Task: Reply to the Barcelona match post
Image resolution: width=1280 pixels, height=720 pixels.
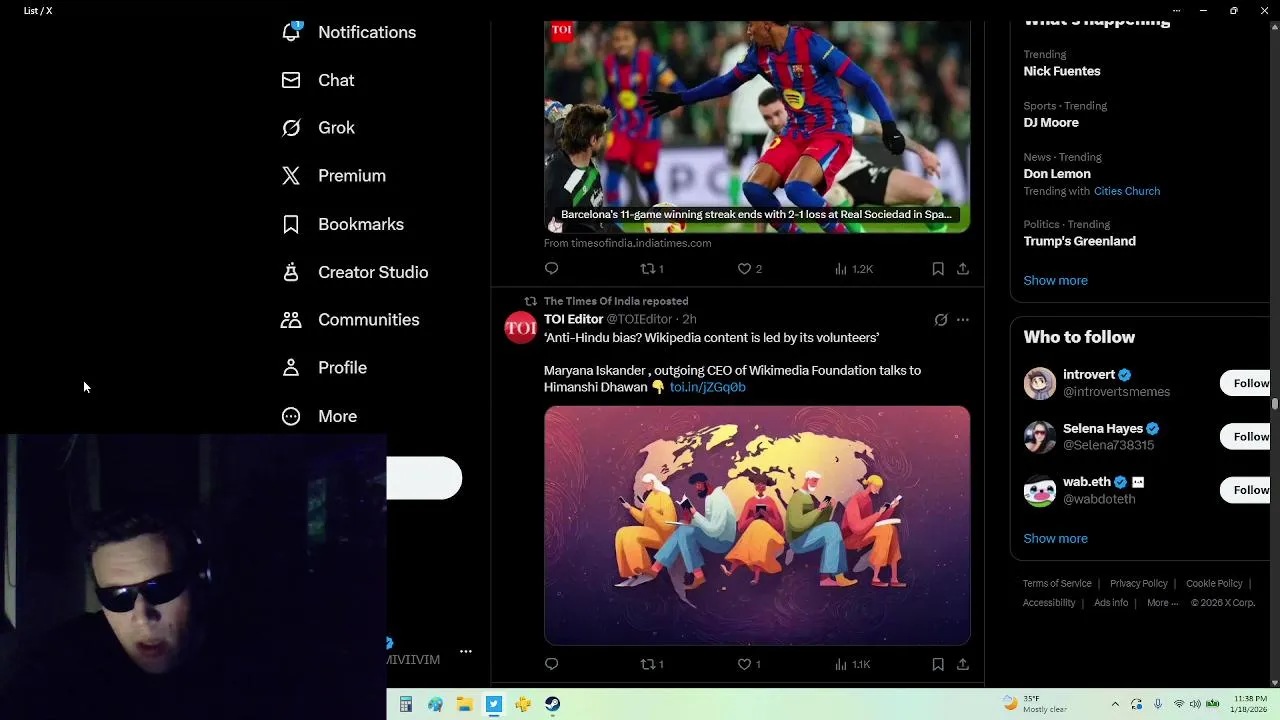Action: 552,268
